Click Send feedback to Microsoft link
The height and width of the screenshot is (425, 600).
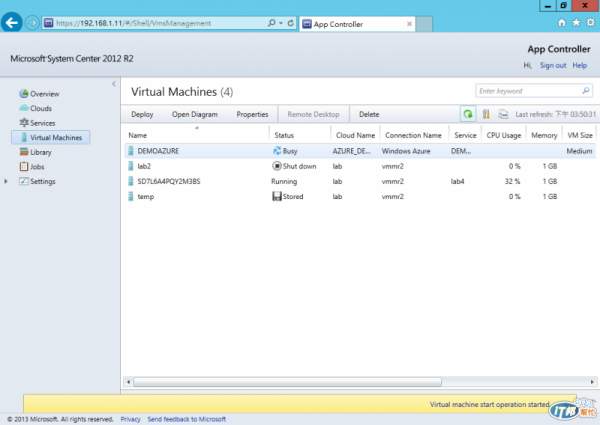[187, 419]
